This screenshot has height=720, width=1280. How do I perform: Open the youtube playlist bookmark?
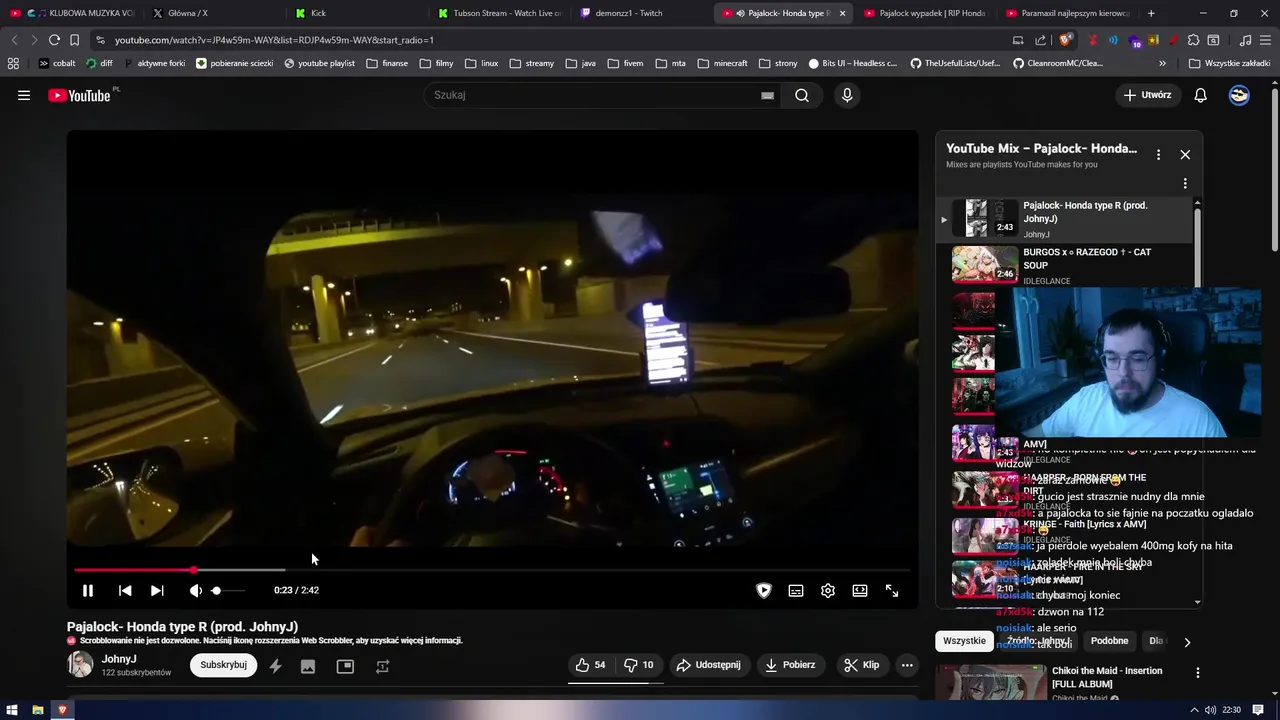pyautogui.click(x=319, y=63)
